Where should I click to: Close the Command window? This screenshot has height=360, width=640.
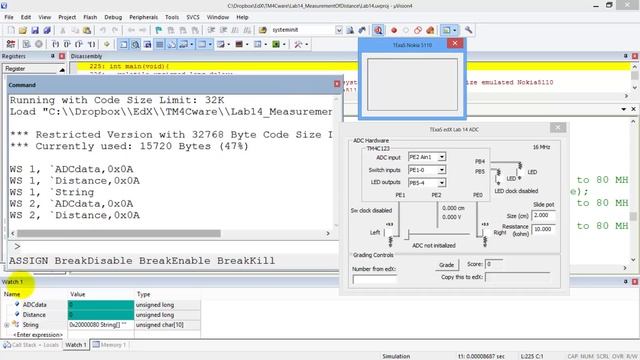click(x=337, y=84)
